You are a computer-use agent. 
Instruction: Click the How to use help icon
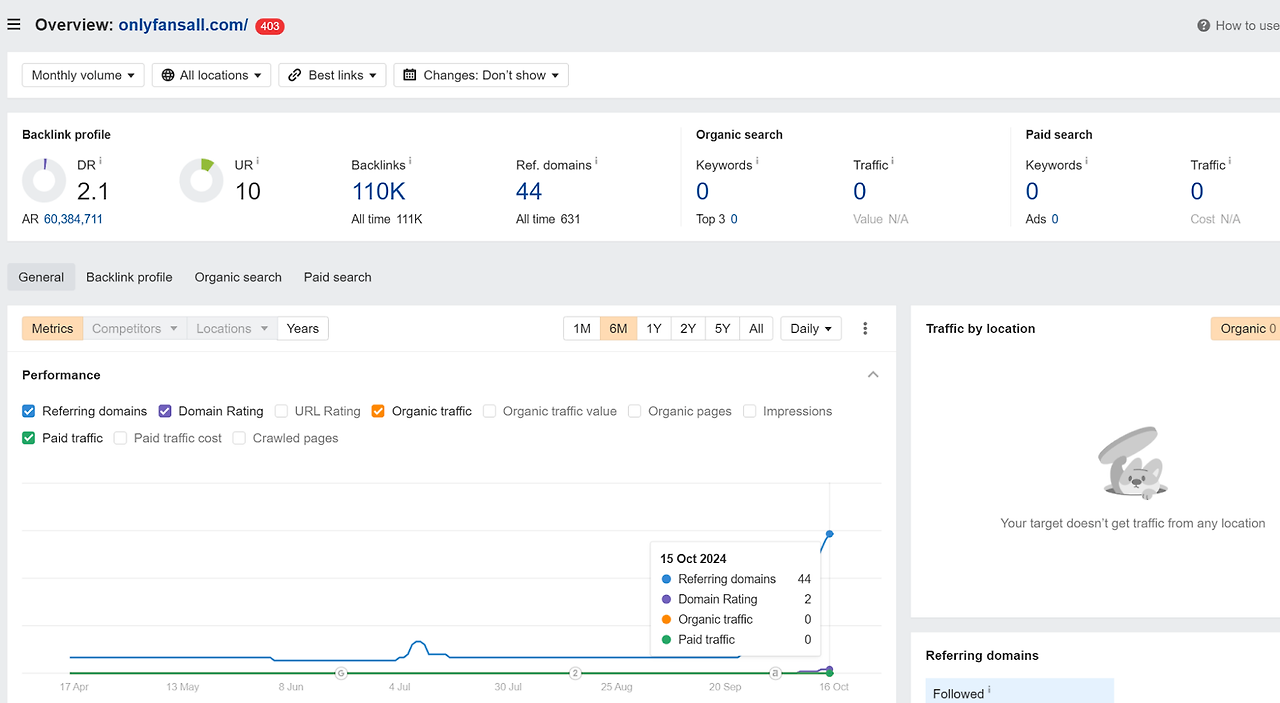(1204, 26)
